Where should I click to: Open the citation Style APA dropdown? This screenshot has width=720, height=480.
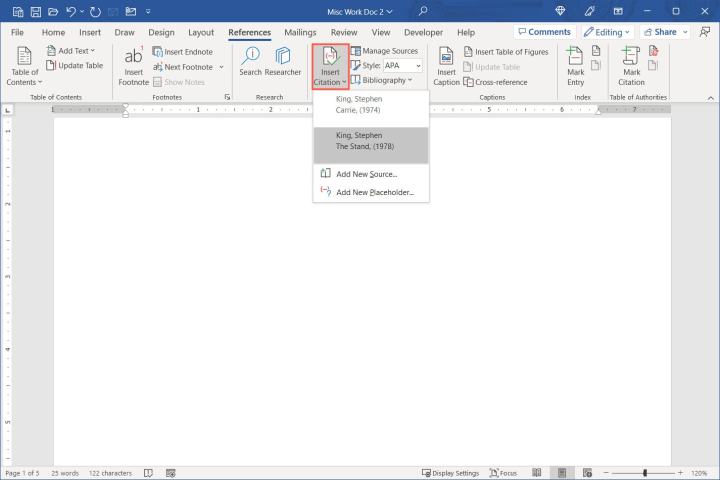point(402,66)
